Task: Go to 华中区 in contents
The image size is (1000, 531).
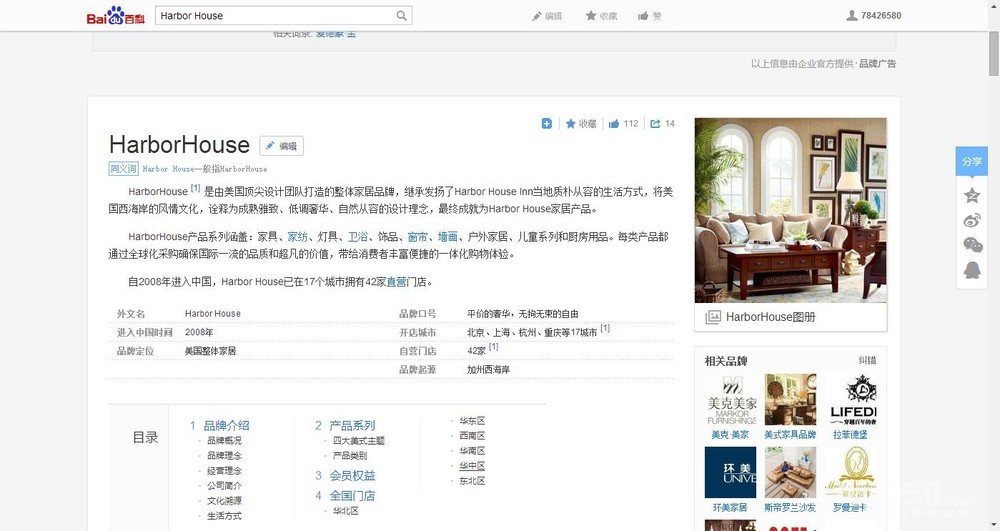Action: coord(472,466)
